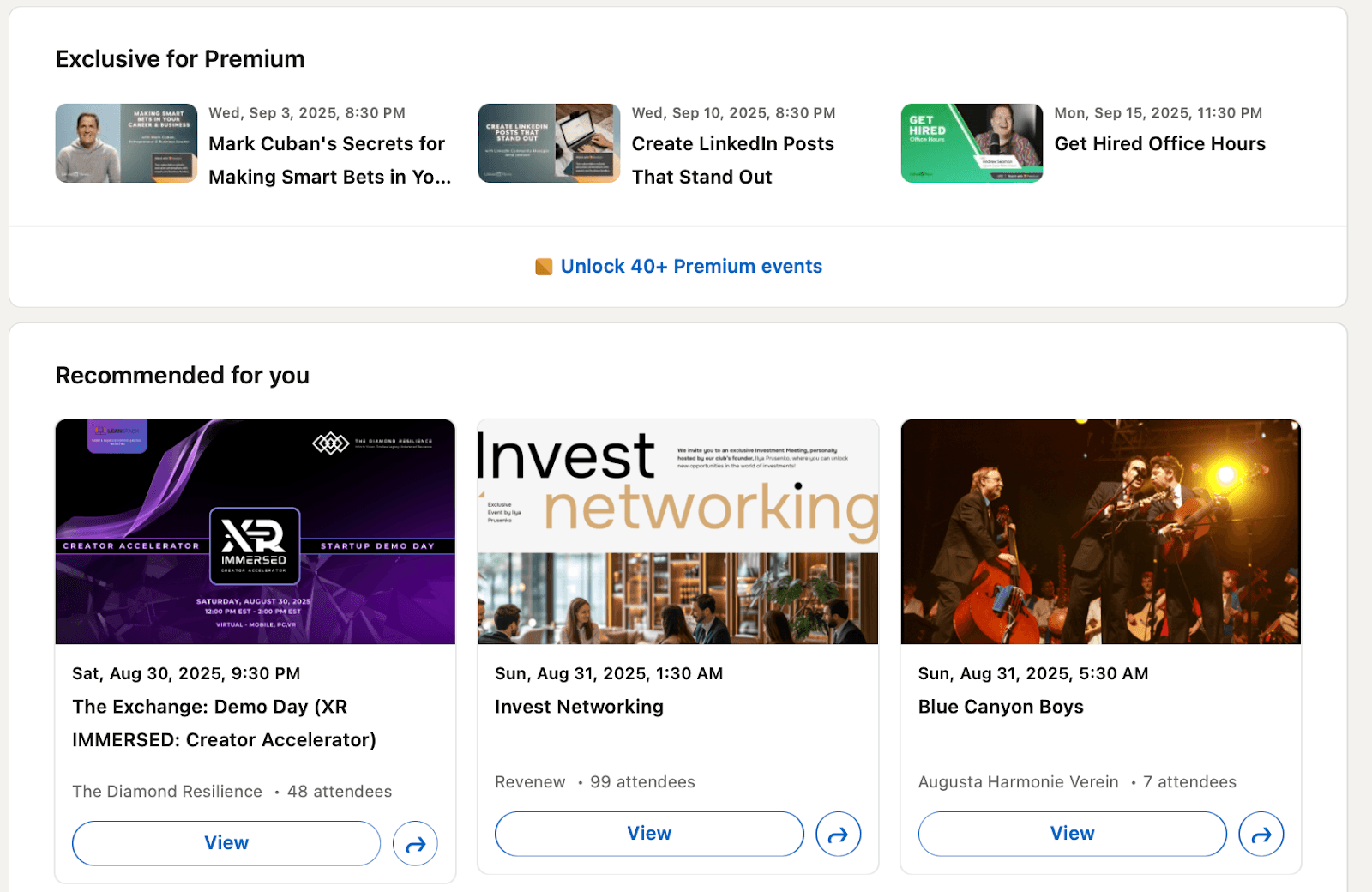Image resolution: width=1372 pixels, height=892 pixels.
Task: Open Unlock 40+ Premium events link
Action: point(691,267)
